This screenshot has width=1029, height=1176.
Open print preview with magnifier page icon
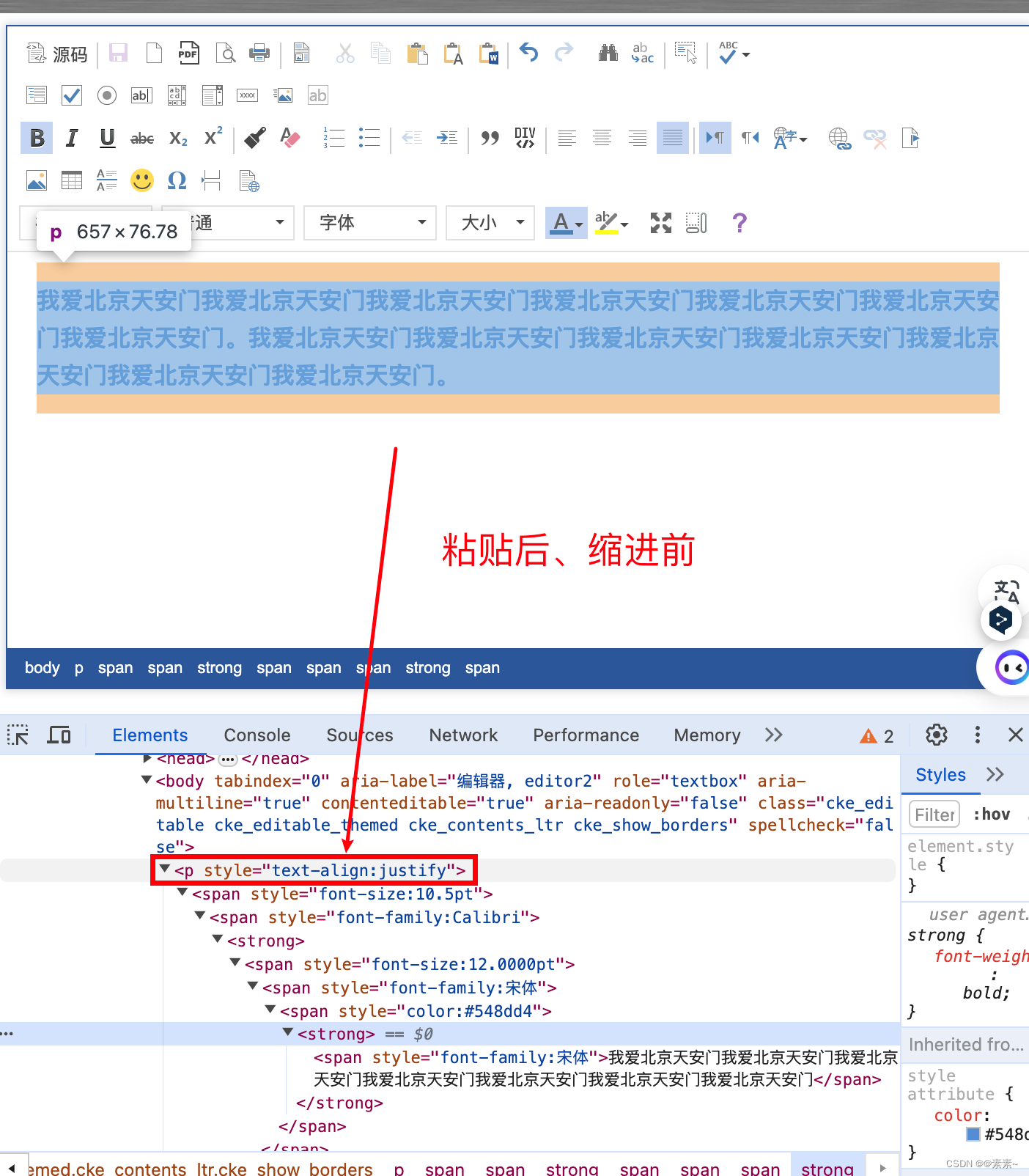[225, 54]
